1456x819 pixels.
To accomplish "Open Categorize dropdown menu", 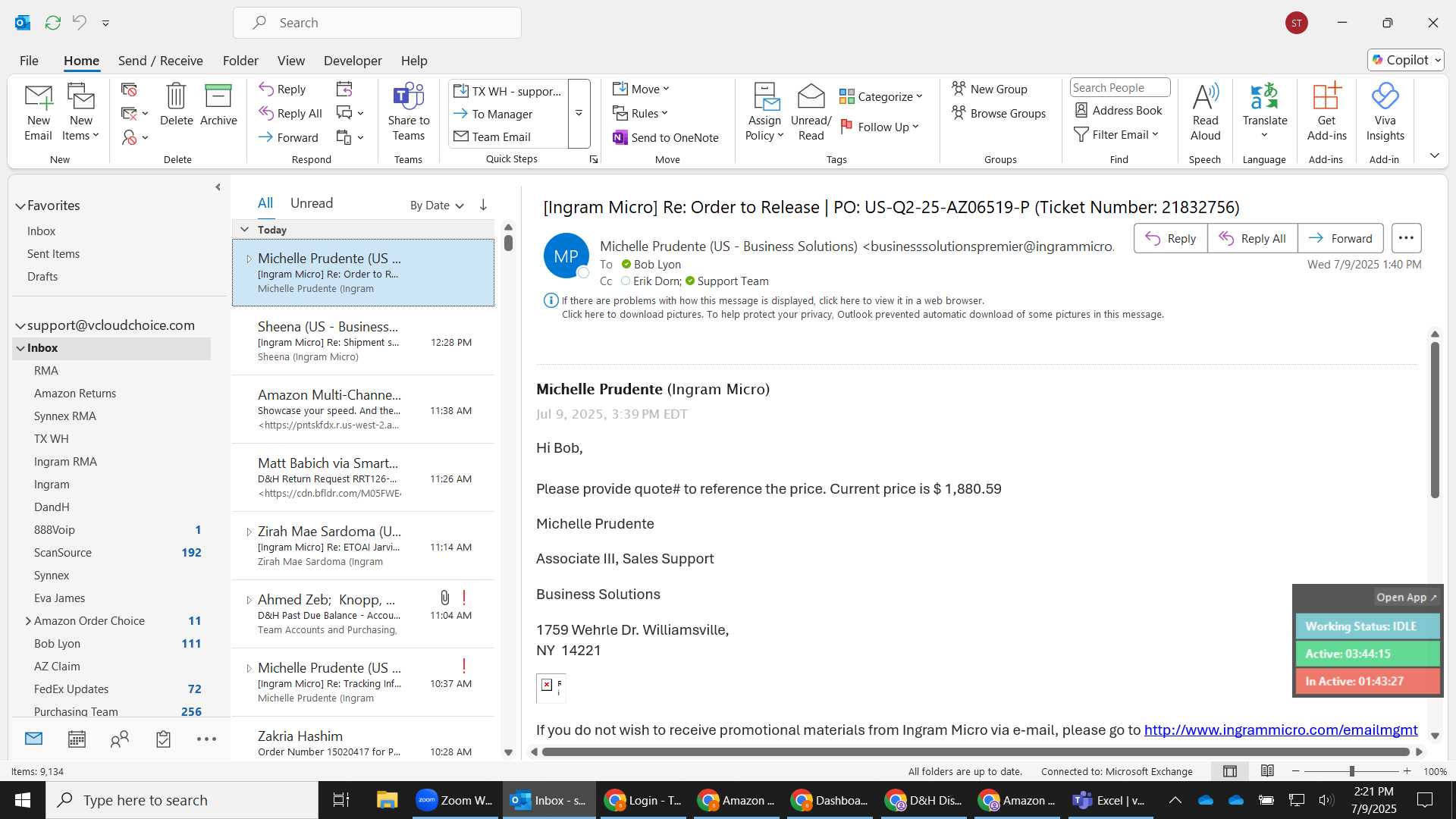I will pyautogui.click(x=881, y=96).
